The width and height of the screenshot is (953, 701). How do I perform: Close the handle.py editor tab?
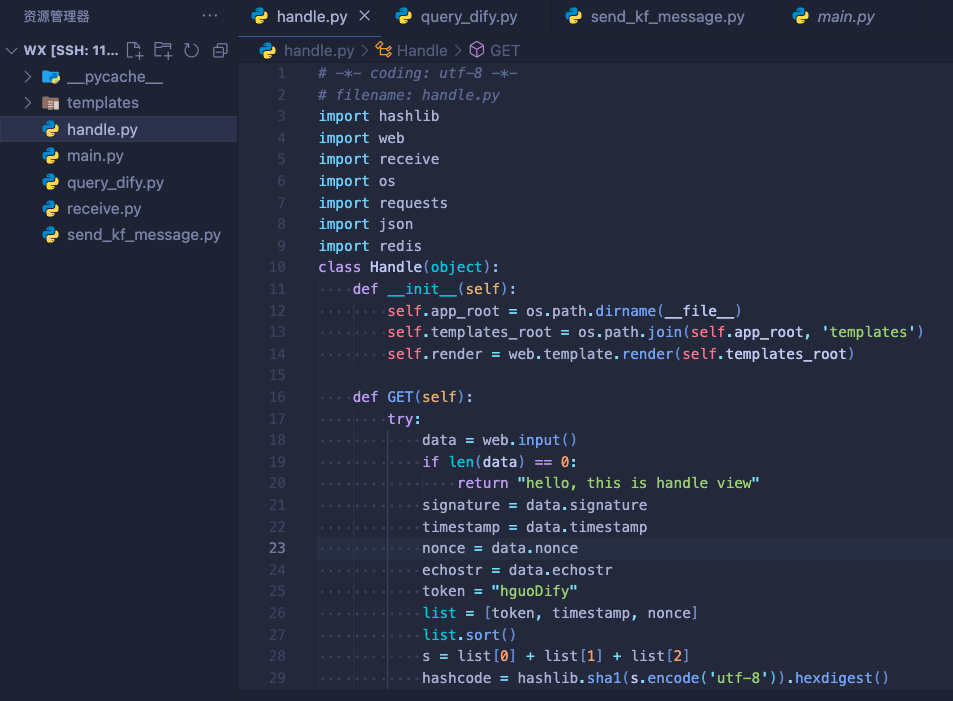(x=364, y=16)
